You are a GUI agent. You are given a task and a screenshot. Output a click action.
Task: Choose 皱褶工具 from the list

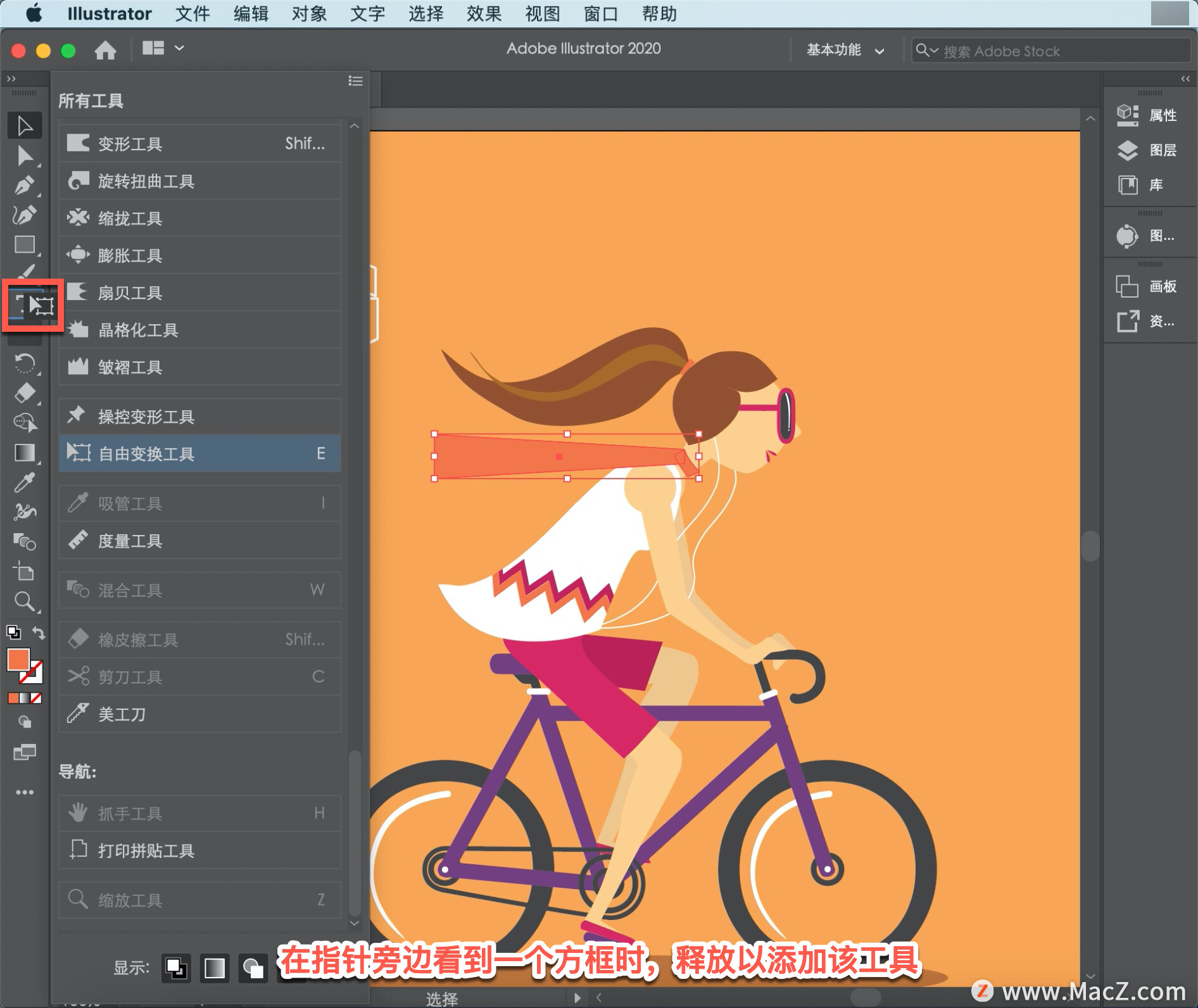coord(199,367)
